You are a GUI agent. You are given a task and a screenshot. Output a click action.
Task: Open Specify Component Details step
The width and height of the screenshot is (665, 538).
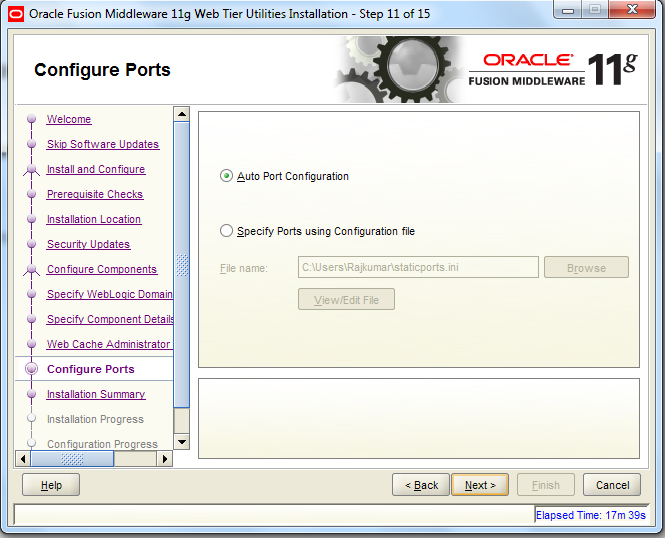coord(110,319)
